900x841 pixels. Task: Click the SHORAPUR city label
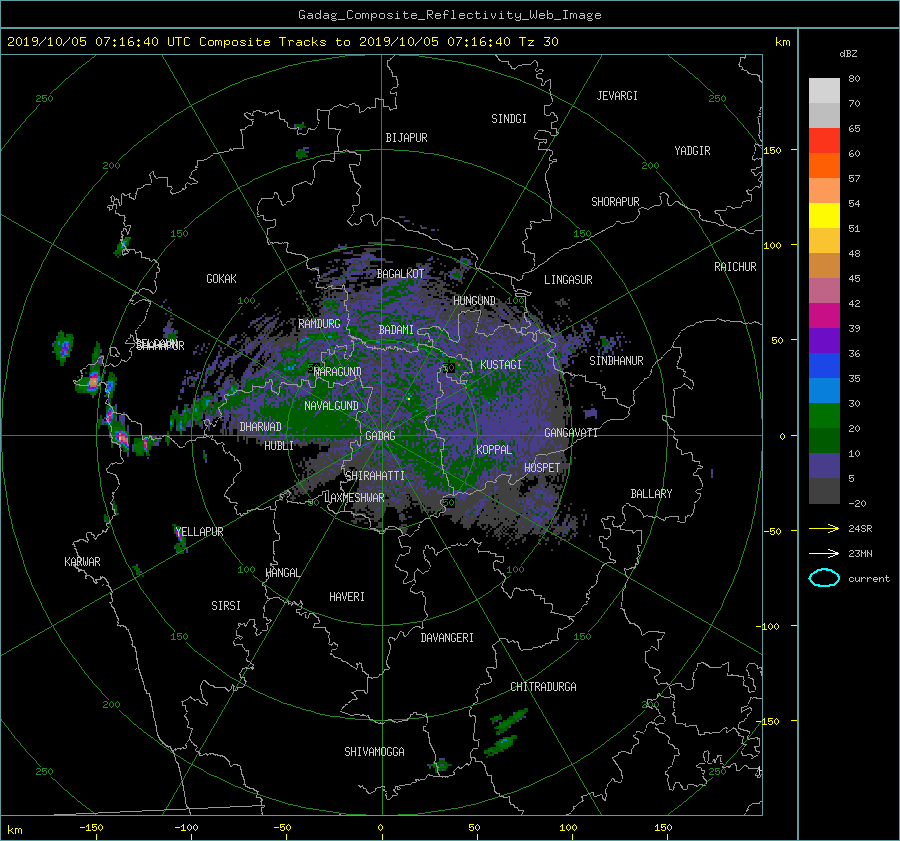[x=615, y=202]
